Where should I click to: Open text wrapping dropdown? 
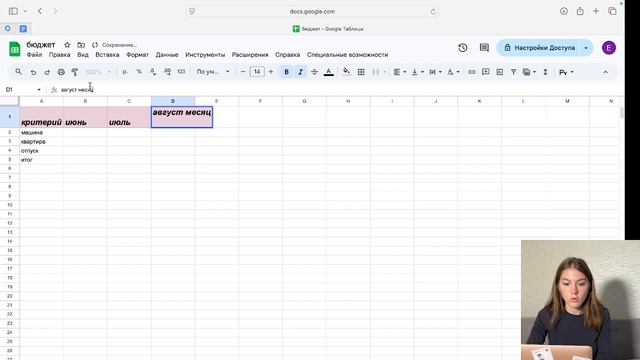pos(435,72)
